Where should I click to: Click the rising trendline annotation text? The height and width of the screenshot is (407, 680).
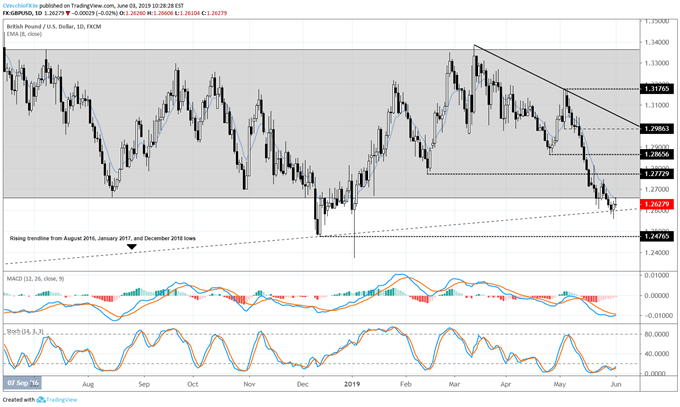103,238
